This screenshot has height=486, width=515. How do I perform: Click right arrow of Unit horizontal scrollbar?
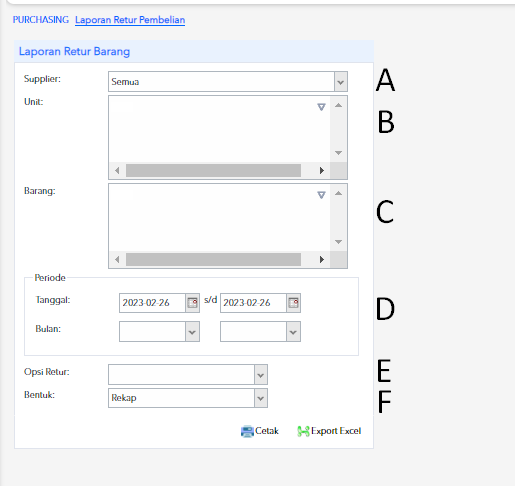[x=322, y=171]
